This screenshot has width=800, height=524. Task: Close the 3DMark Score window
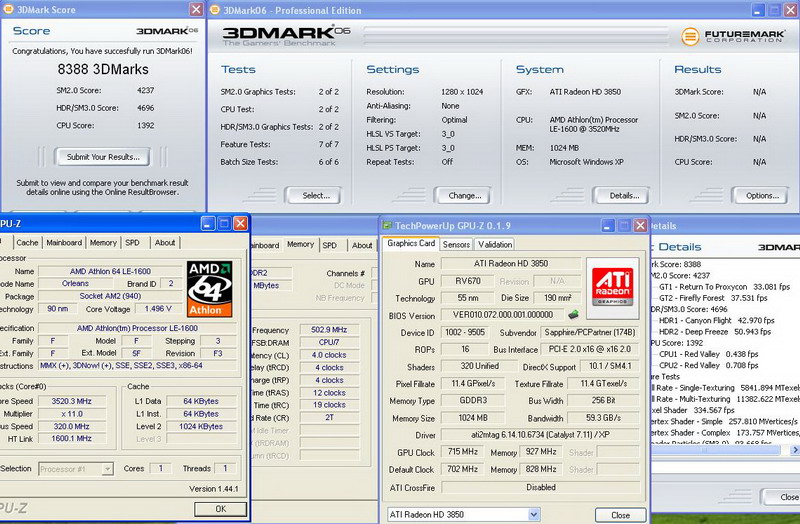tap(196, 9)
